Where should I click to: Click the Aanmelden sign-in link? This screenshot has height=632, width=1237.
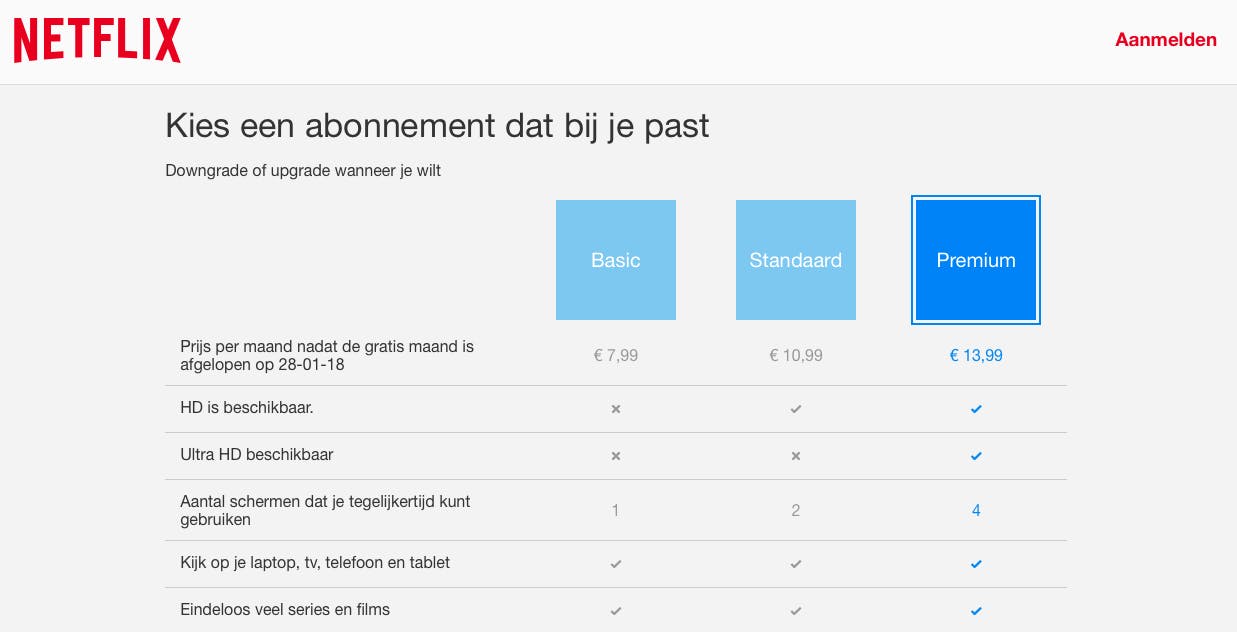(x=1166, y=40)
